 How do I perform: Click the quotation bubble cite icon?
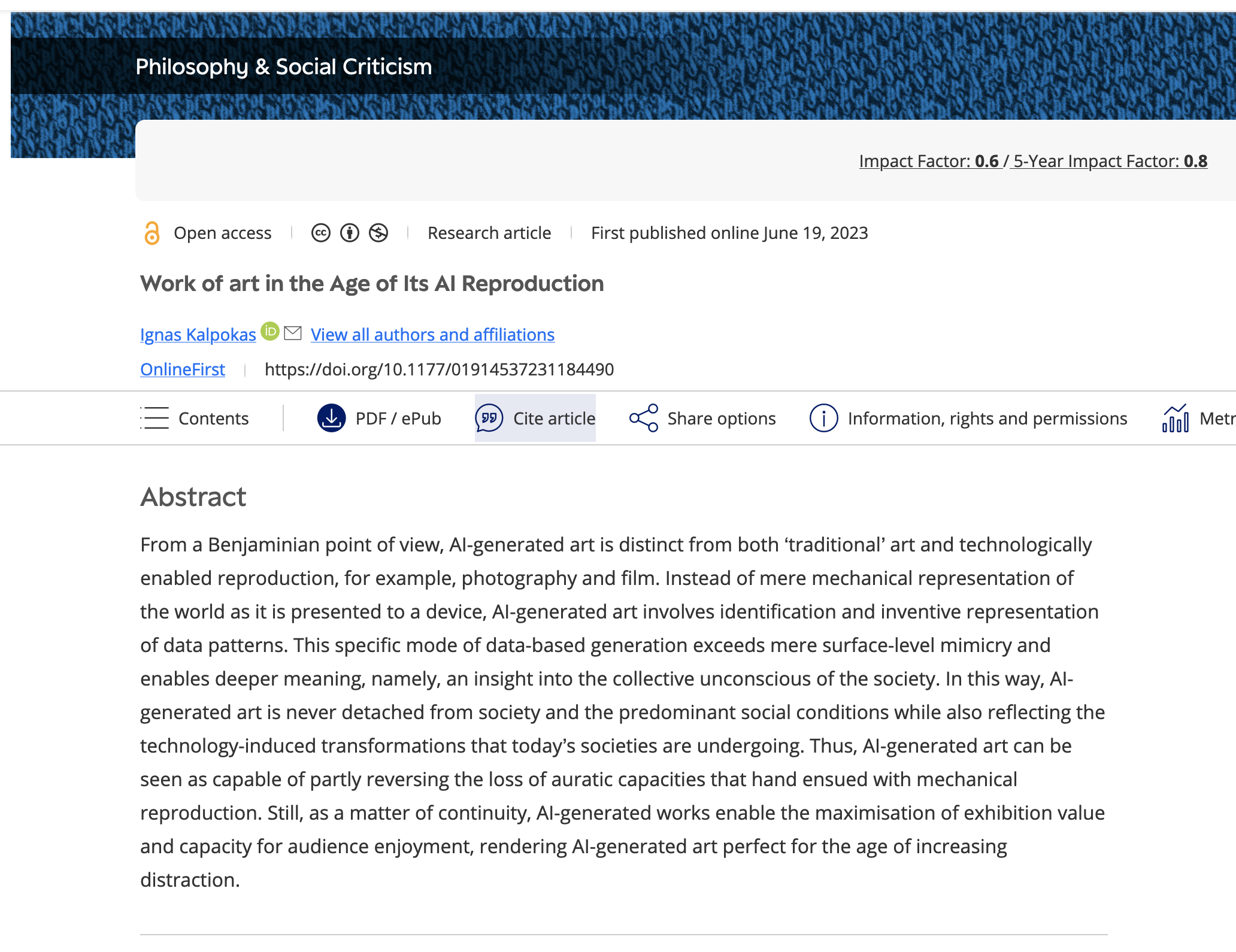[489, 418]
